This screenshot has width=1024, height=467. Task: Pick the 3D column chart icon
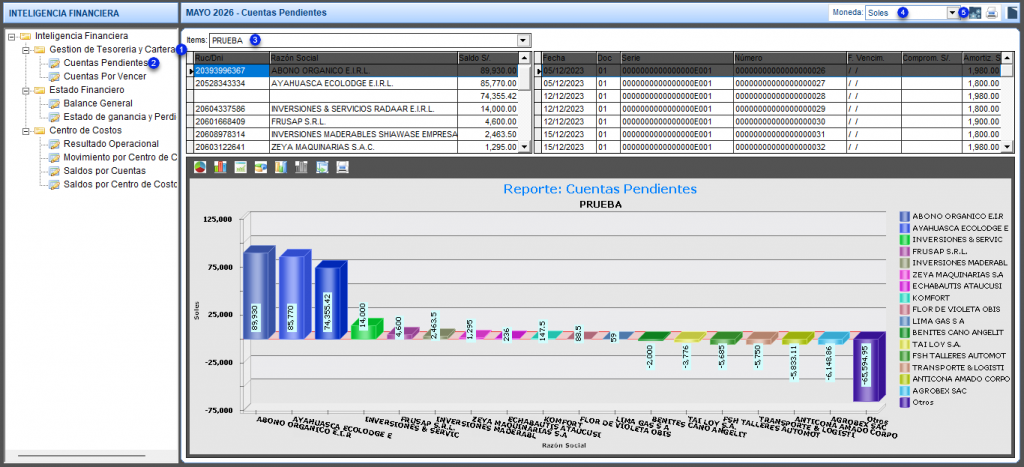(281, 167)
